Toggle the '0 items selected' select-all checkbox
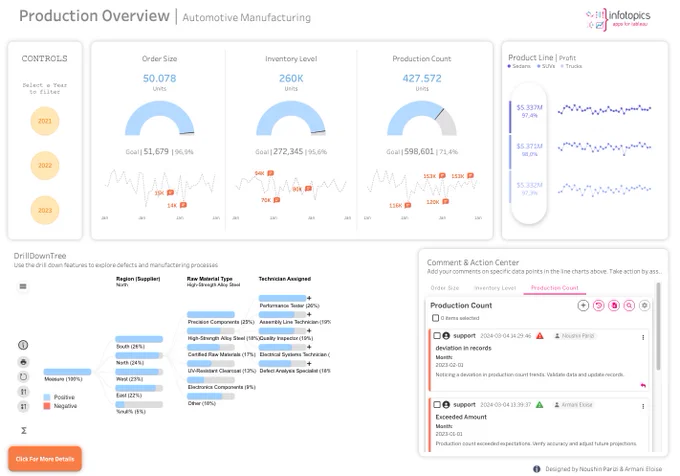 click(x=435, y=318)
